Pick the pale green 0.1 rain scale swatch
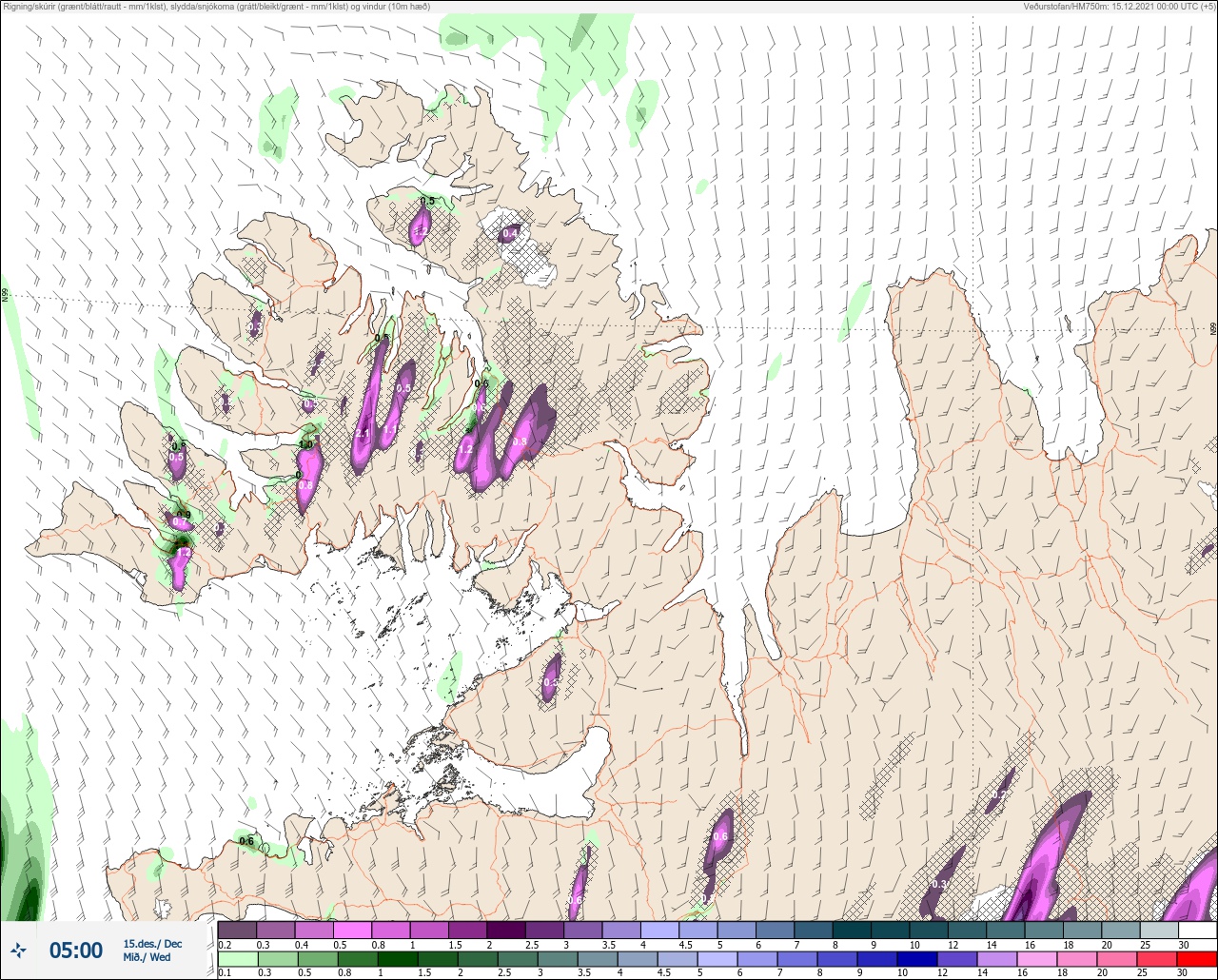The width and height of the screenshot is (1218, 980). coord(238,959)
